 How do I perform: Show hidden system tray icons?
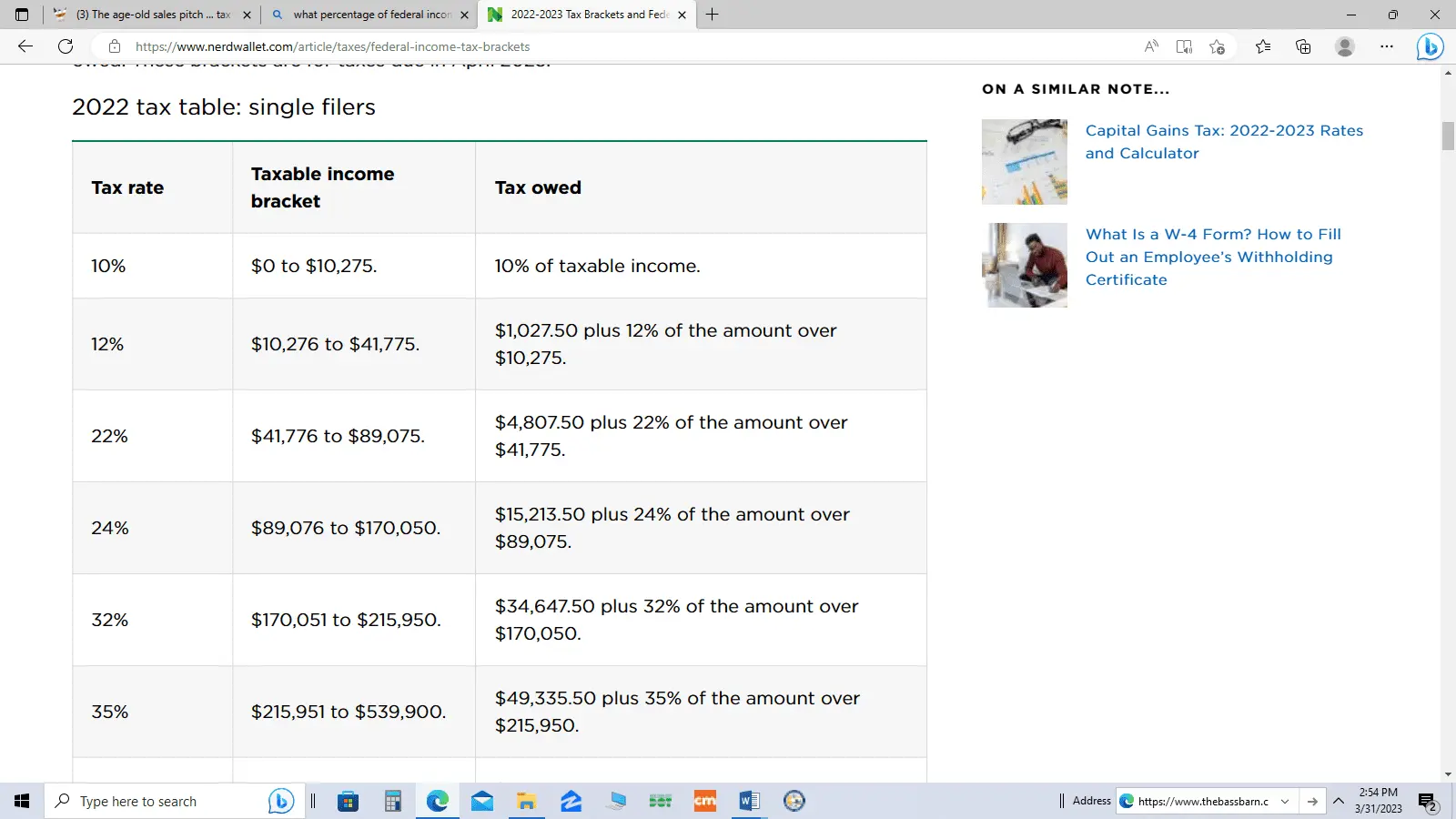point(1339,802)
